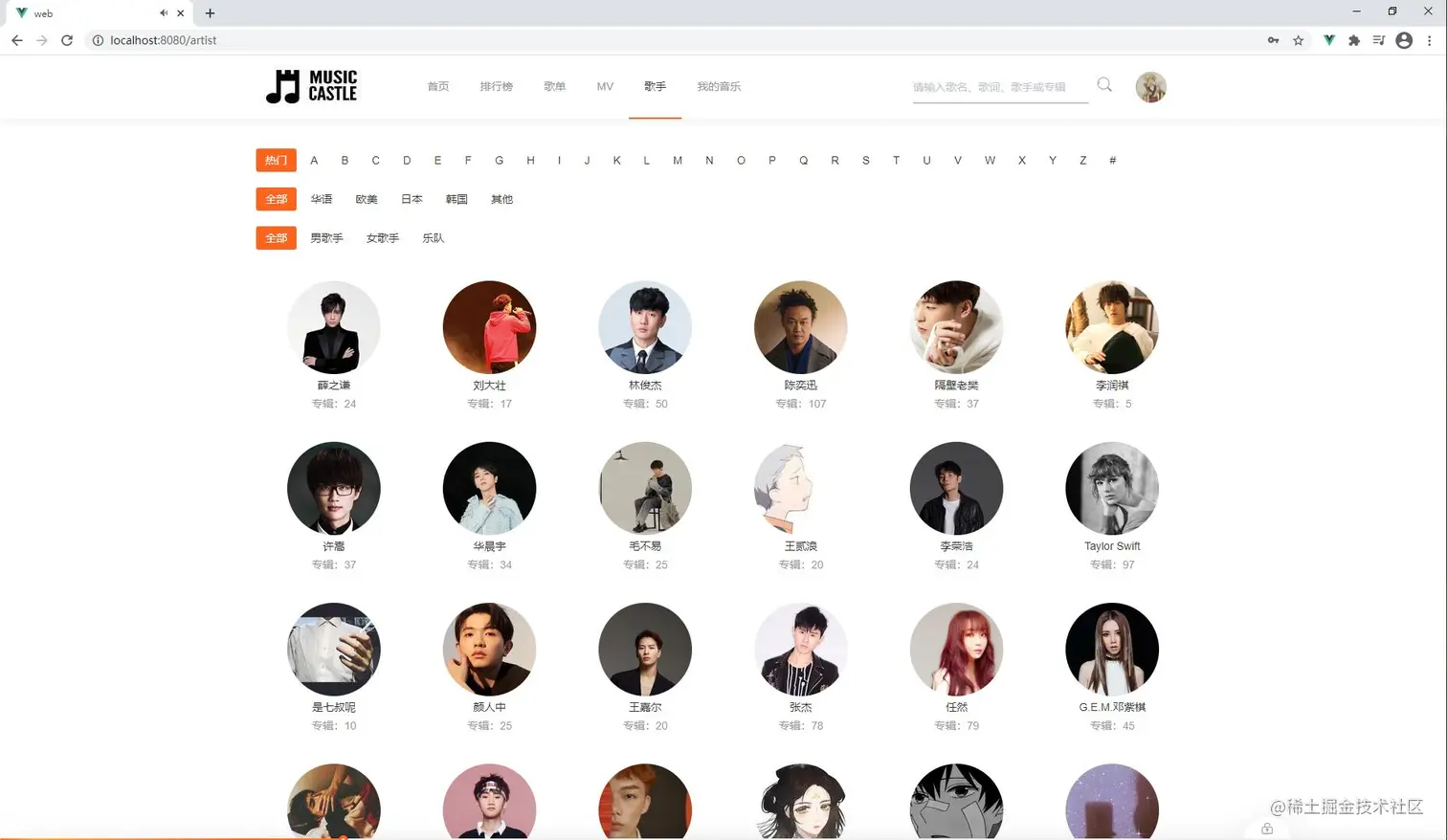This screenshot has height=840, width=1447.
Task: Open G.E.M.邓紫棋 artist photo
Action: pos(1112,650)
